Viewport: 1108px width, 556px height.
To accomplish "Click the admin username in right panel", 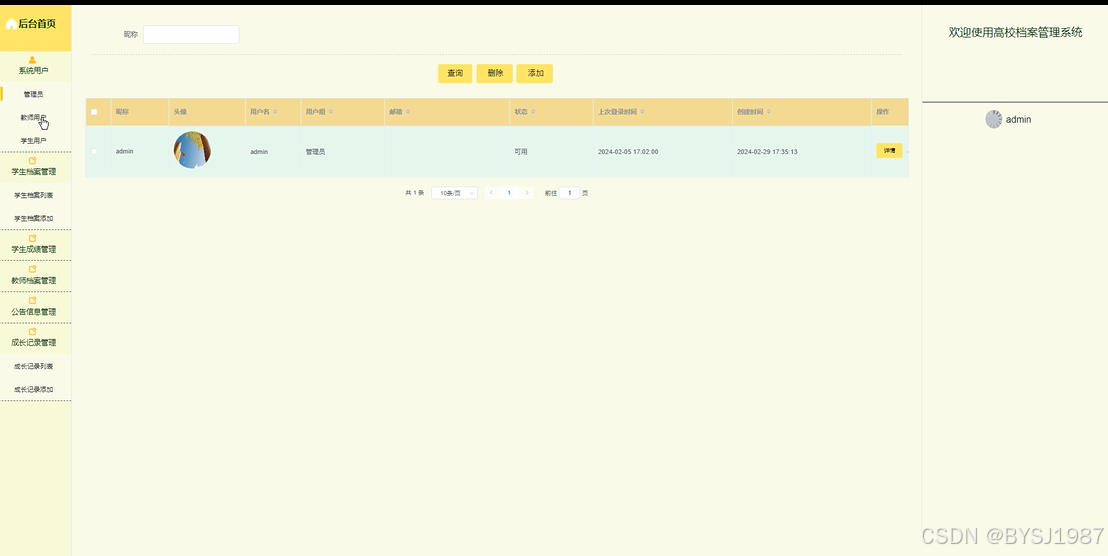I will (x=1018, y=119).
